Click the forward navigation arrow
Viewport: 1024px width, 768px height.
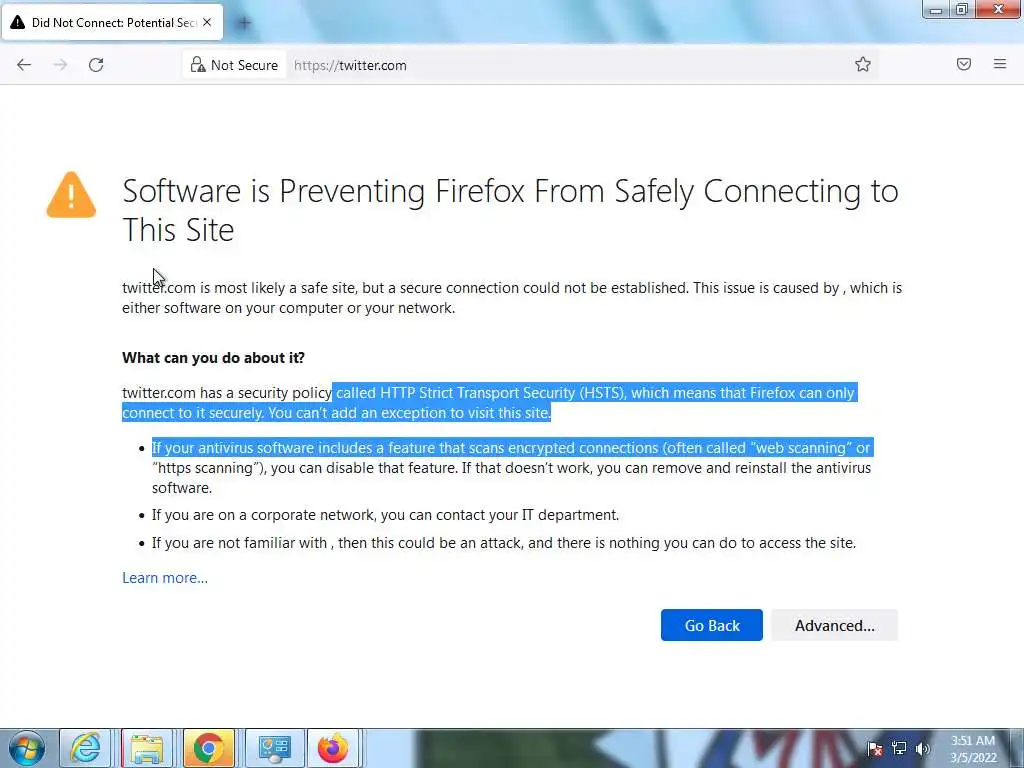click(x=60, y=65)
